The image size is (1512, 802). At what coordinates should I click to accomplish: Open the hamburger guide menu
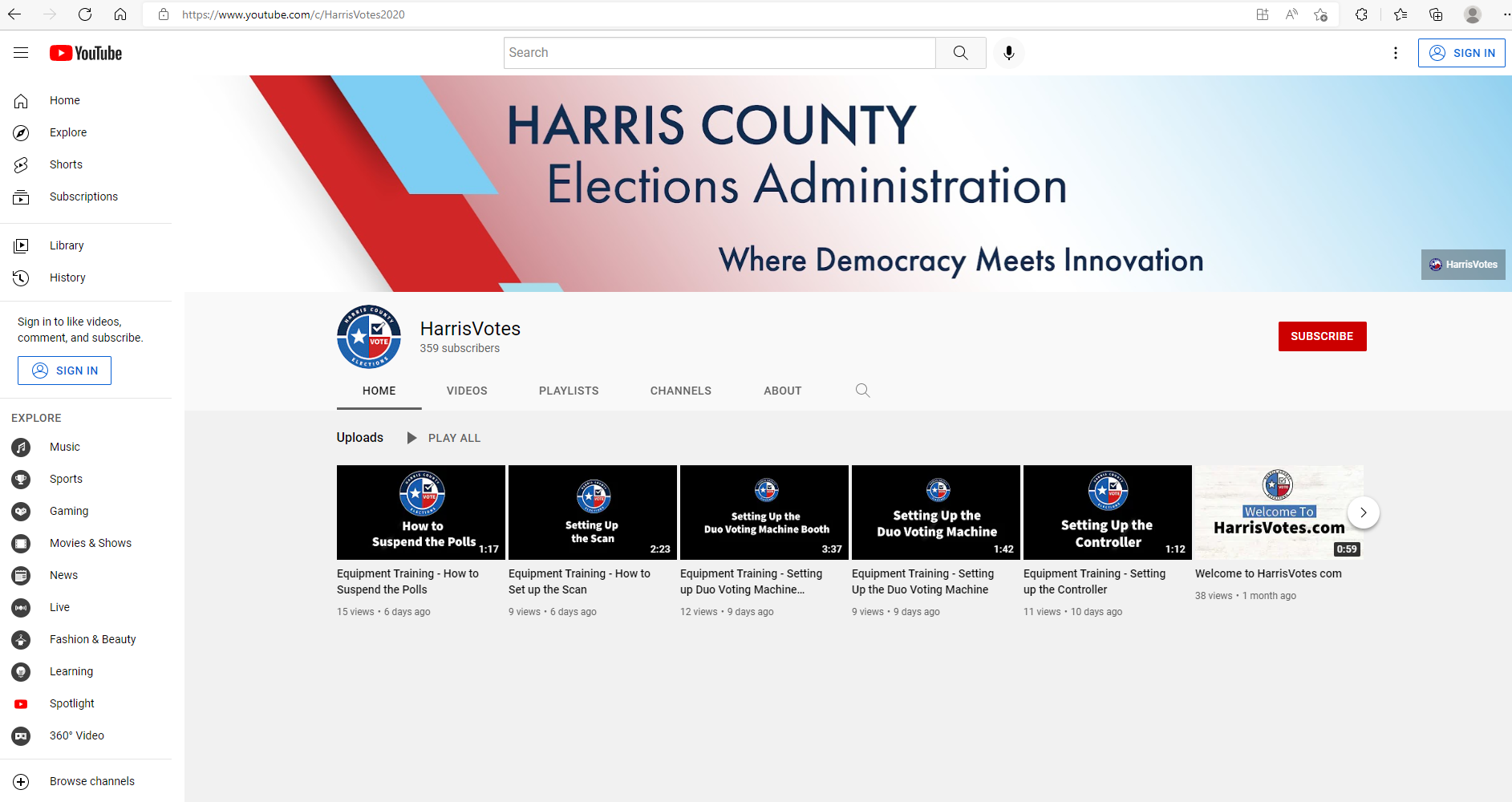21,53
